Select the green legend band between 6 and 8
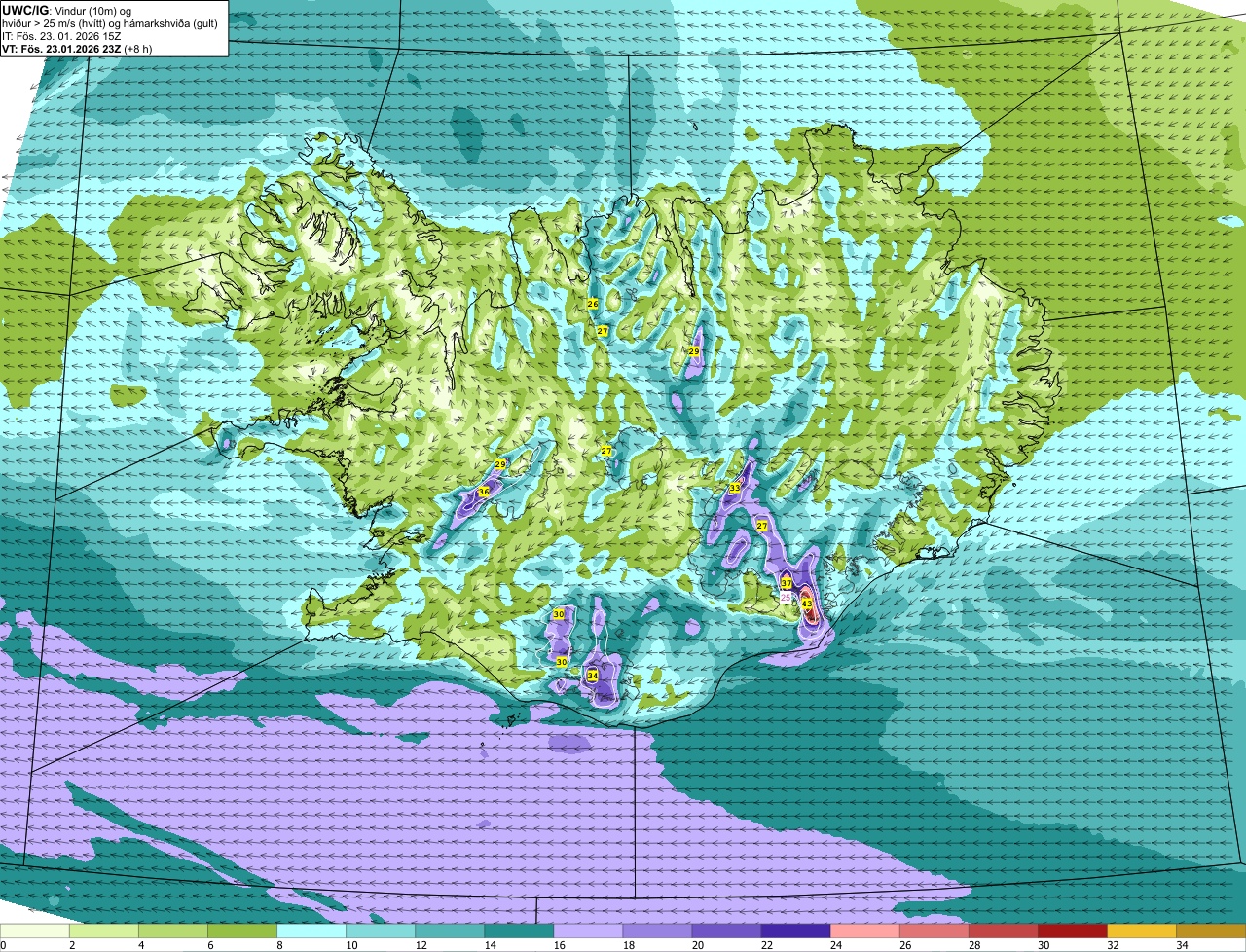The height and width of the screenshot is (952, 1246). click(x=242, y=932)
